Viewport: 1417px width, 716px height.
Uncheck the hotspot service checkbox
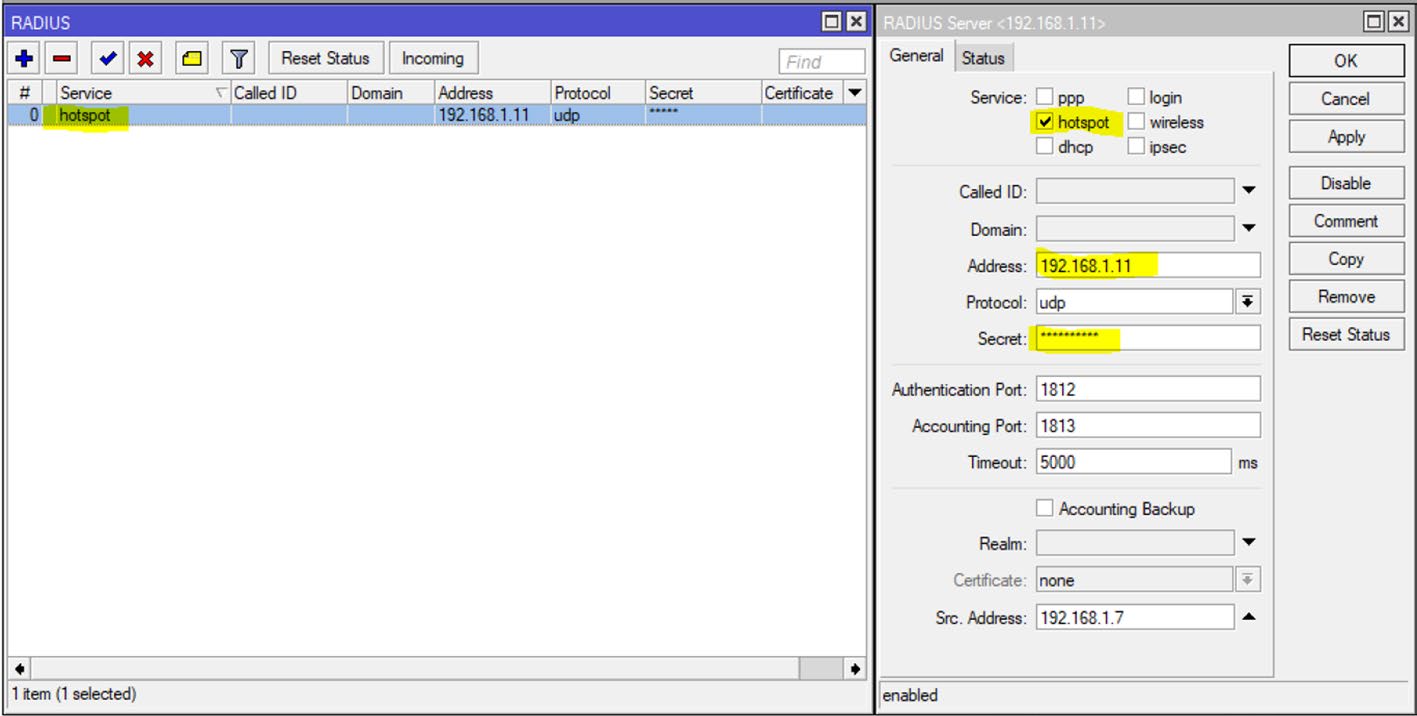click(1045, 122)
